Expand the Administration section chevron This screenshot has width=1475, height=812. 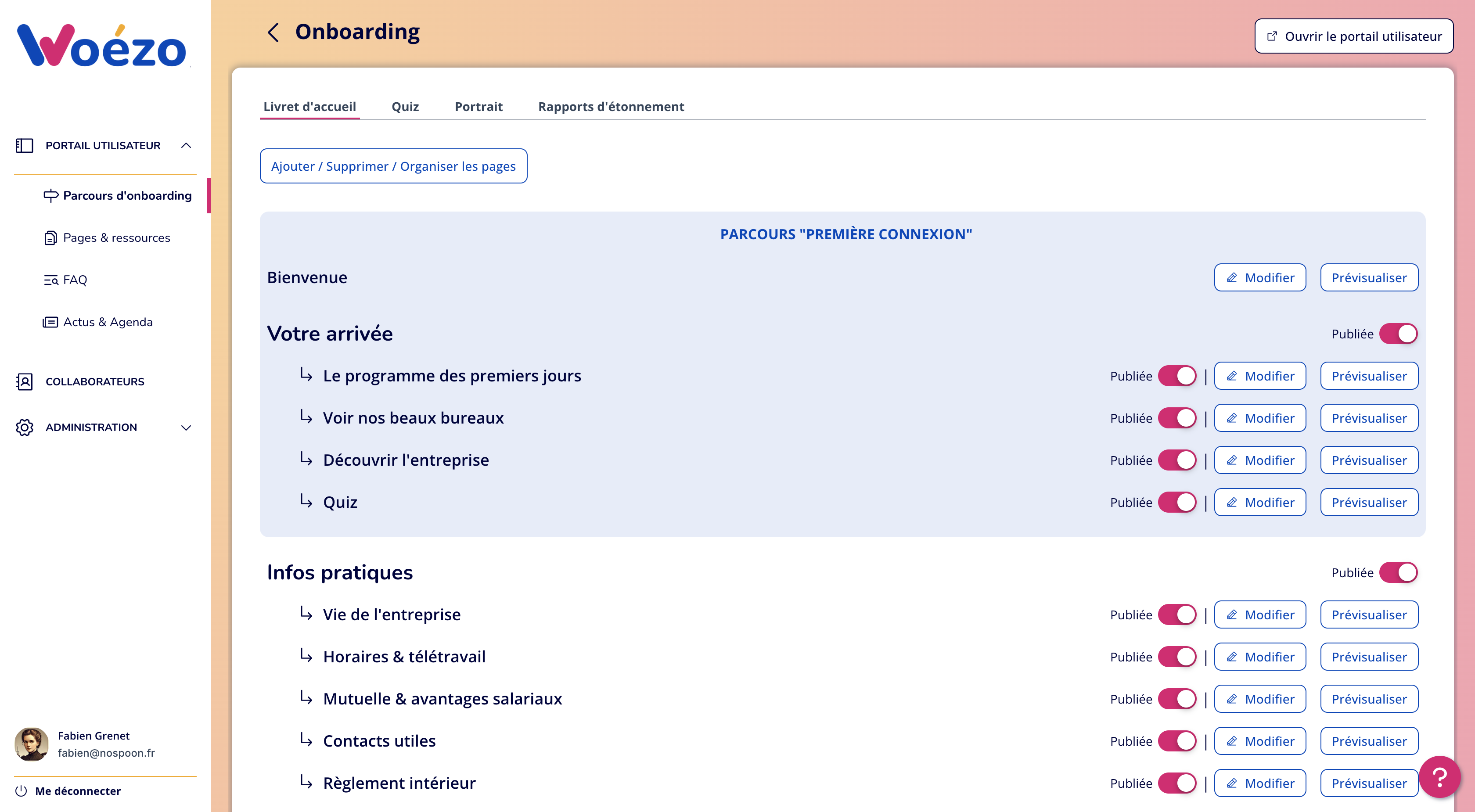pos(186,428)
